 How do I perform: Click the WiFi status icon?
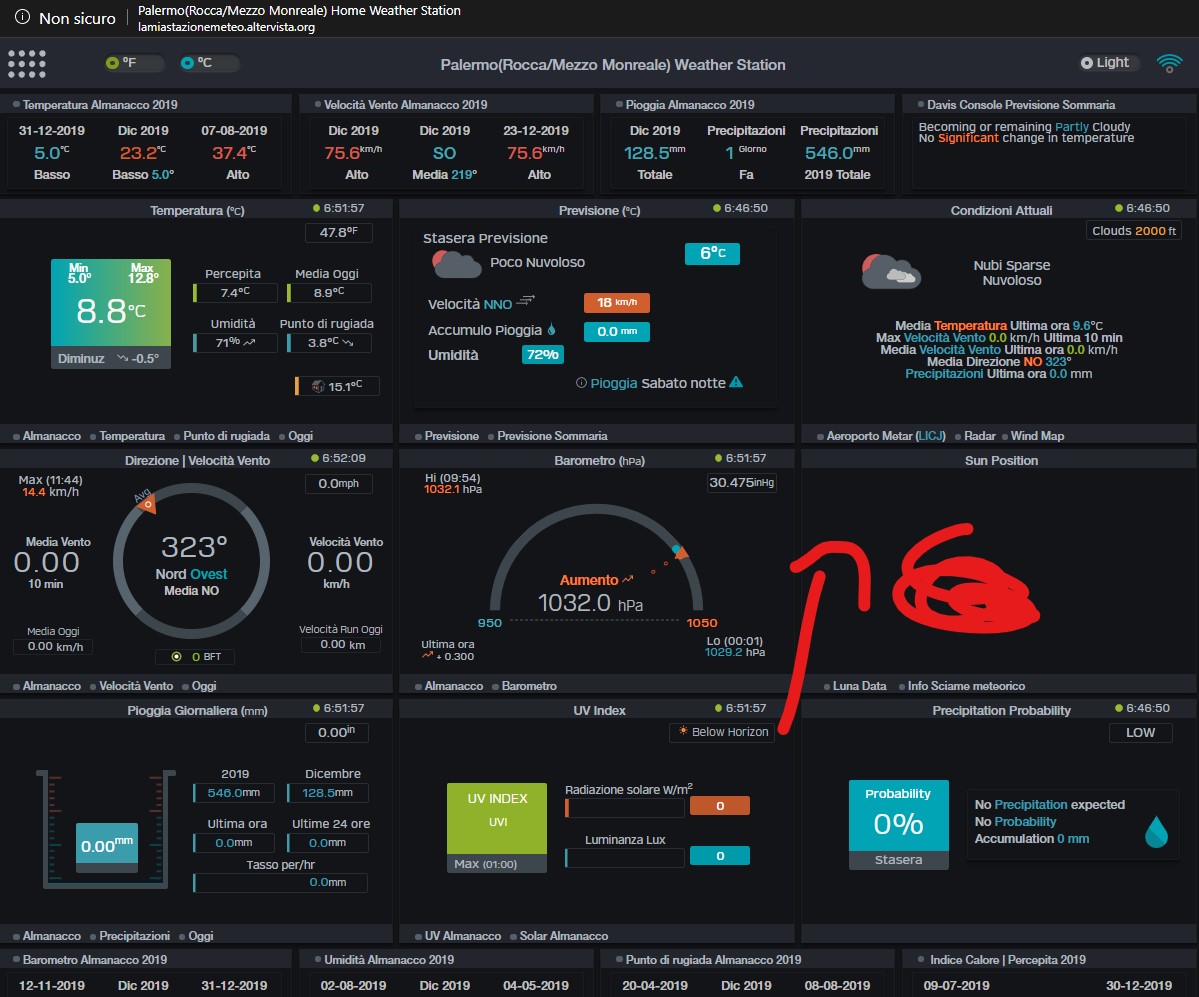tap(1169, 63)
